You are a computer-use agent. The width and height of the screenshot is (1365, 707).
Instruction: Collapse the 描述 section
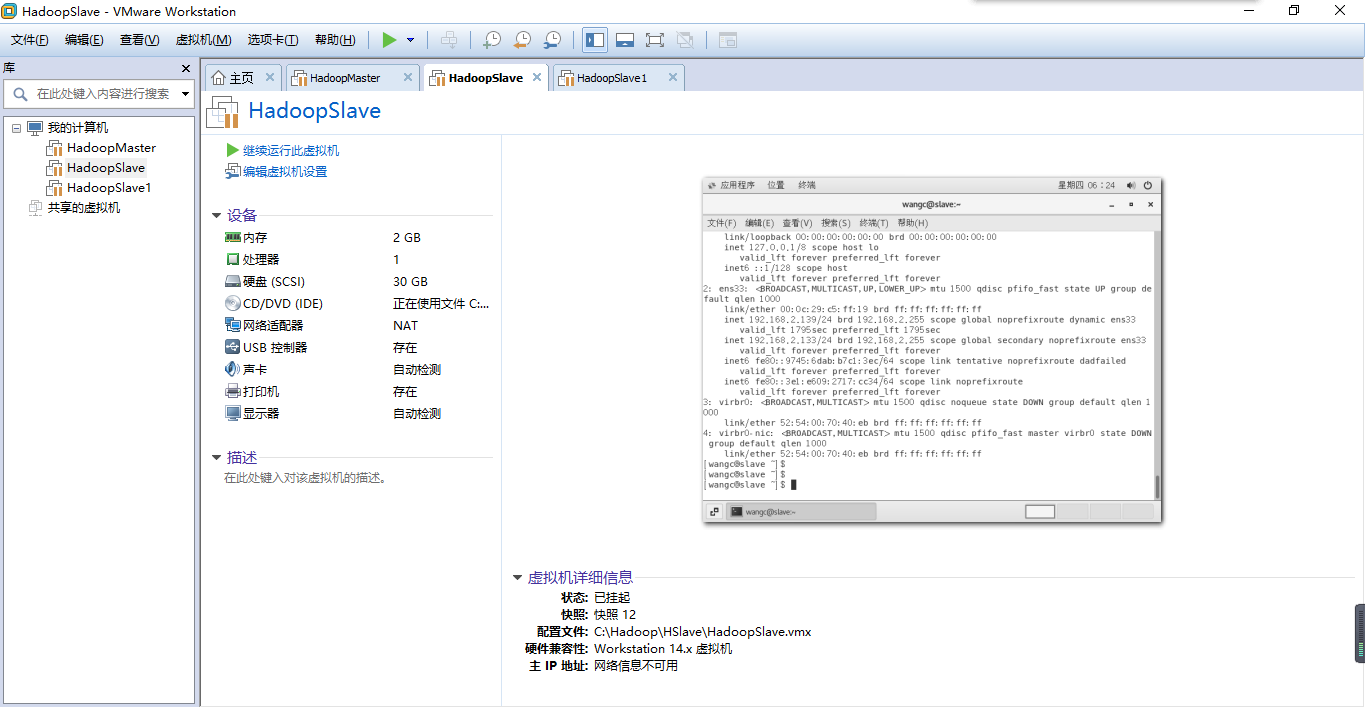216,458
